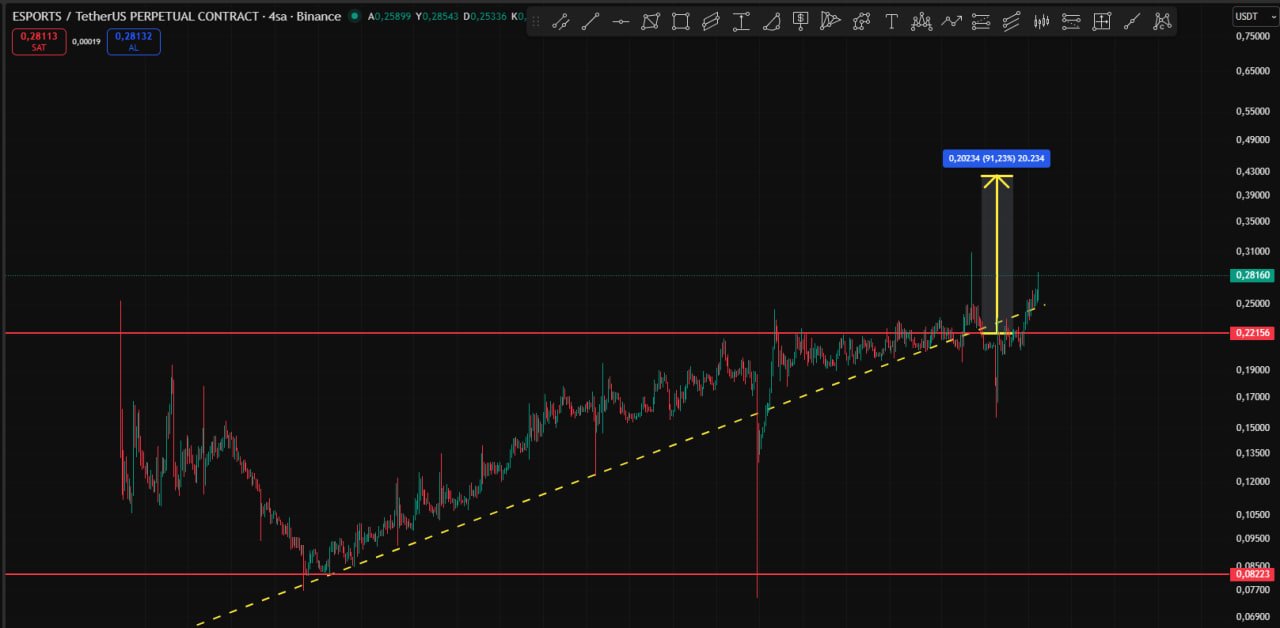Select the horizontal levels tool beside the Gann Box icon
The width and height of the screenshot is (1280, 628).
tap(1071, 21)
